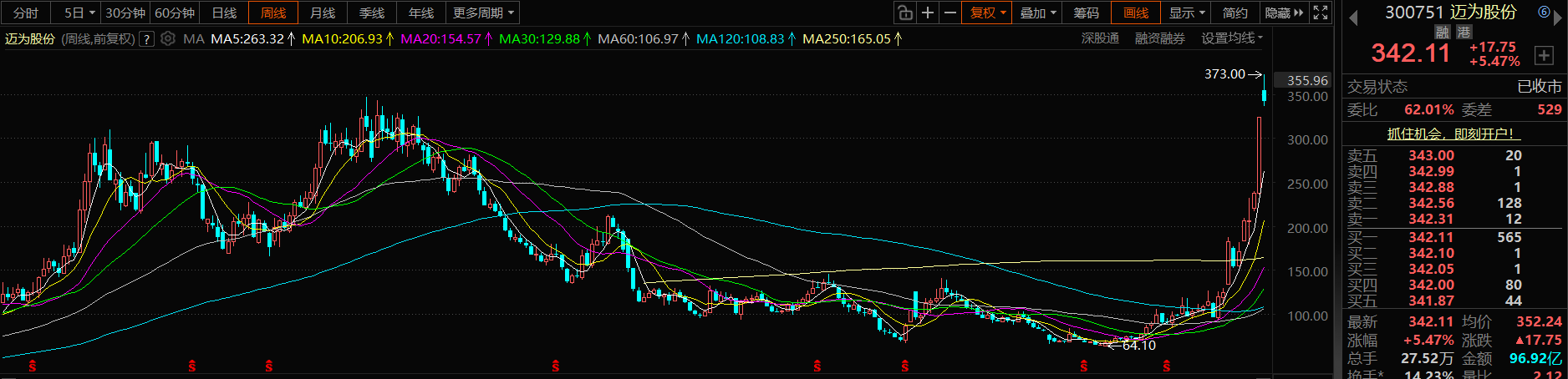The width and height of the screenshot is (1568, 379).
Task: Click the 373.00 high price label
Action: 1224,74
